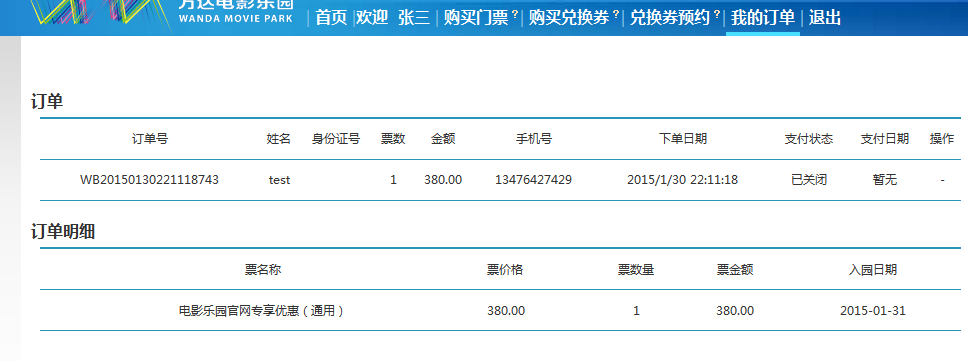Click the 身份证号 column header
The height and width of the screenshot is (361, 968).
click(336, 139)
